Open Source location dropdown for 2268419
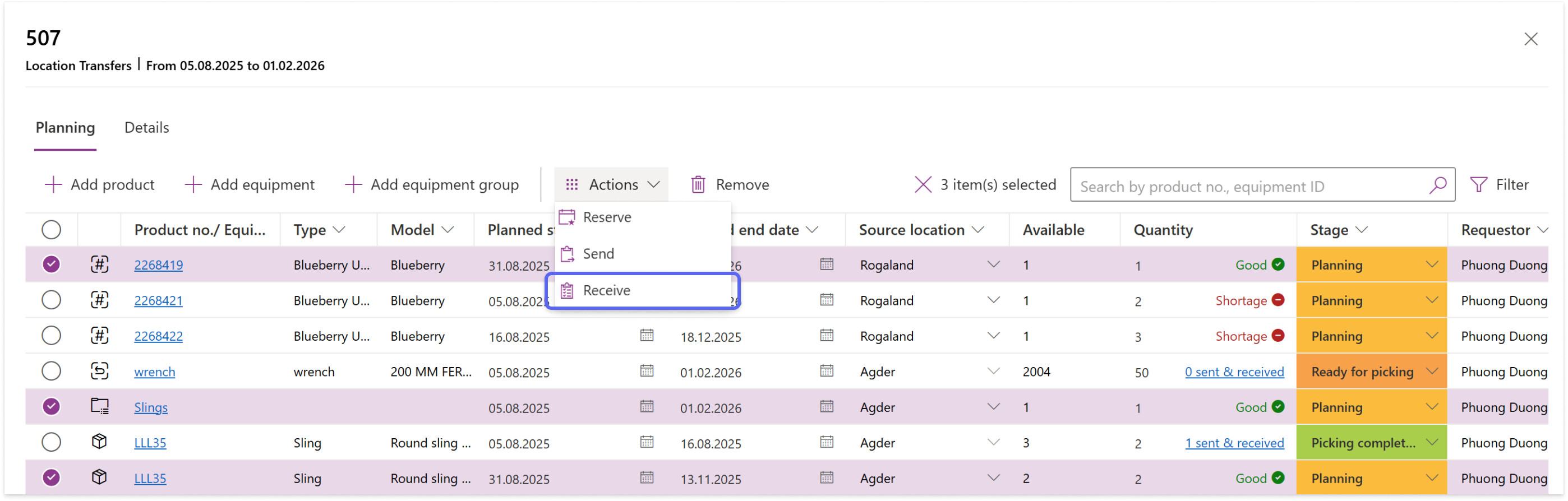This screenshot has width=1568, height=501. tap(993, 265)
